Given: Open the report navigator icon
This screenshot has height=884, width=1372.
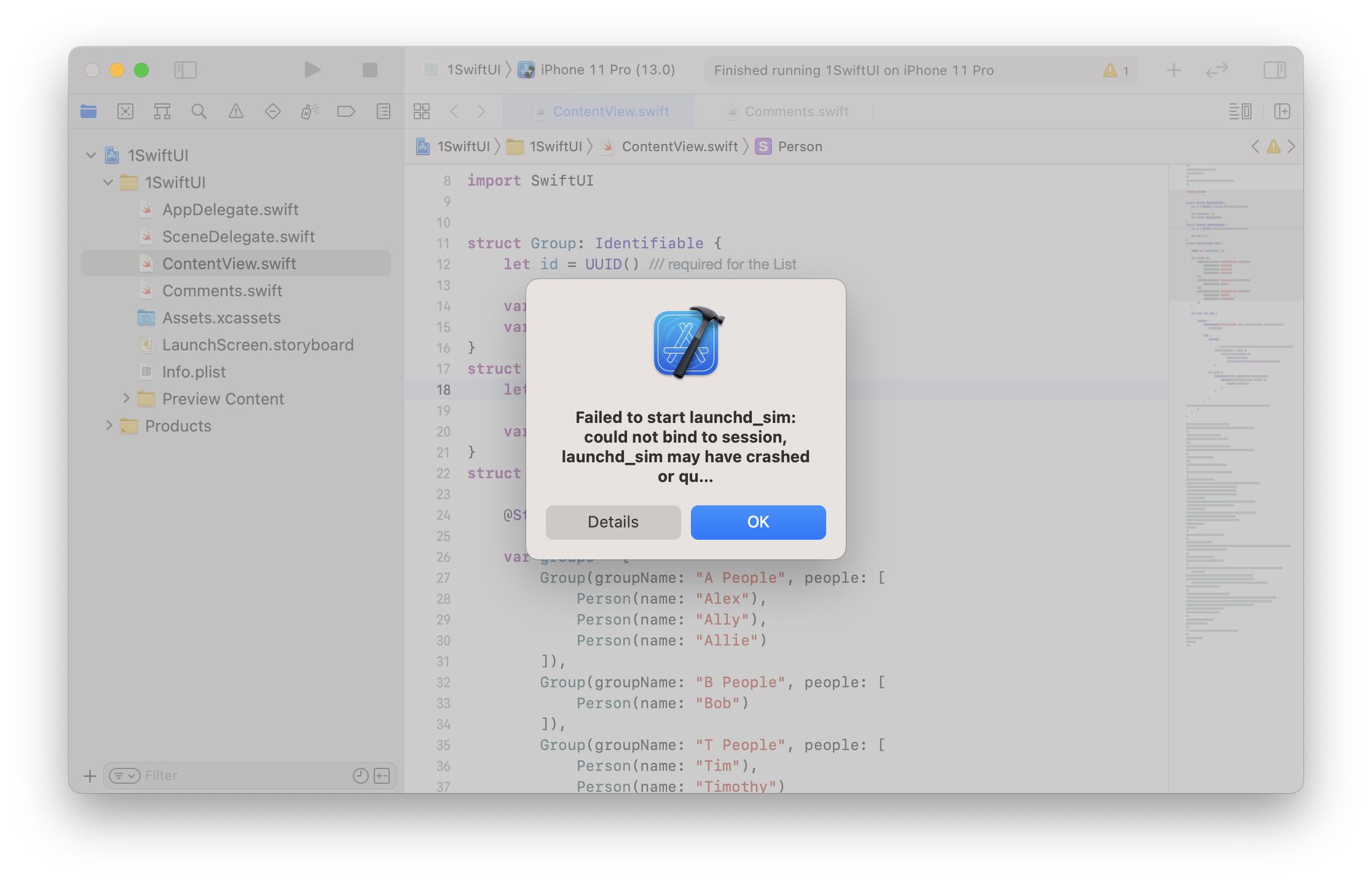Looking at the screenshot, I should (x=384, y=111).
